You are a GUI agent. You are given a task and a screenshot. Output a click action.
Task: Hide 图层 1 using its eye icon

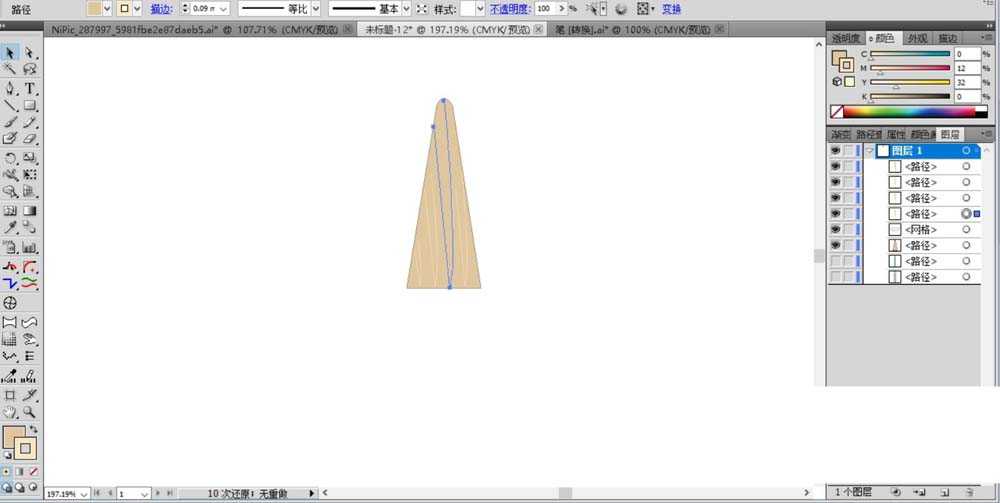coord(835,150)
